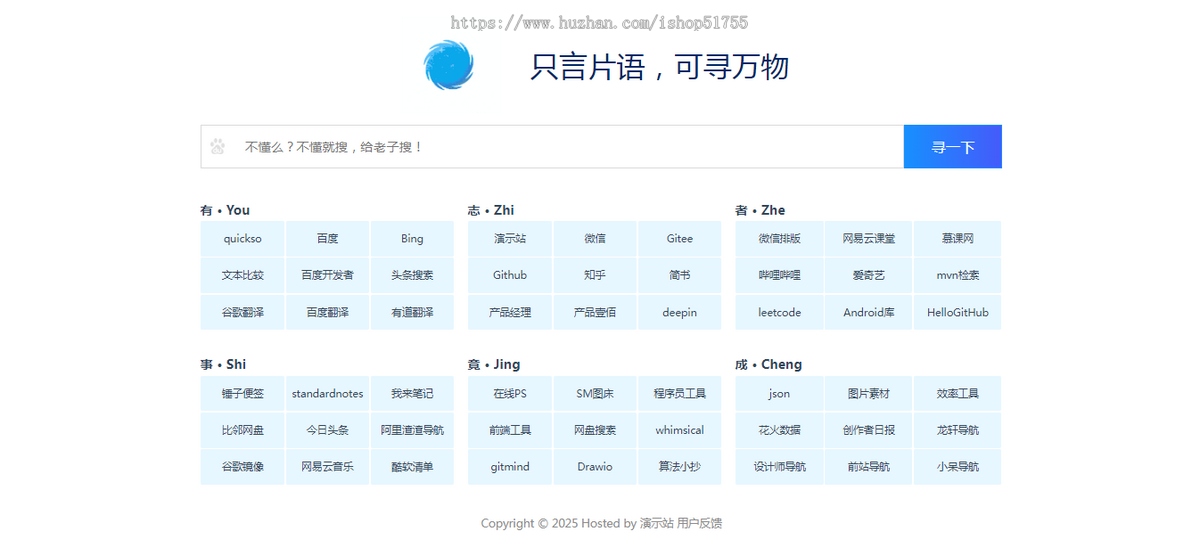Open the 微信排版 link
This screenshot has height=556, width=1200.
coord(780,239)
